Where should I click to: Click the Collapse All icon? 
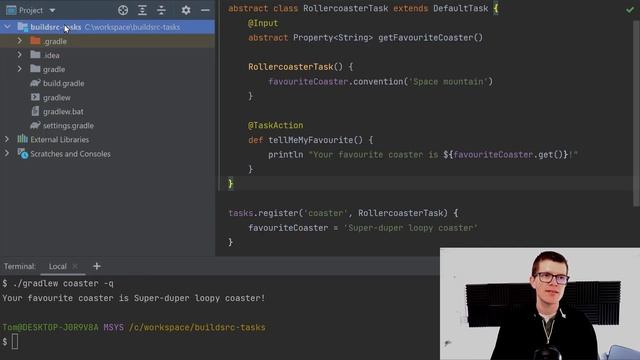162,10
